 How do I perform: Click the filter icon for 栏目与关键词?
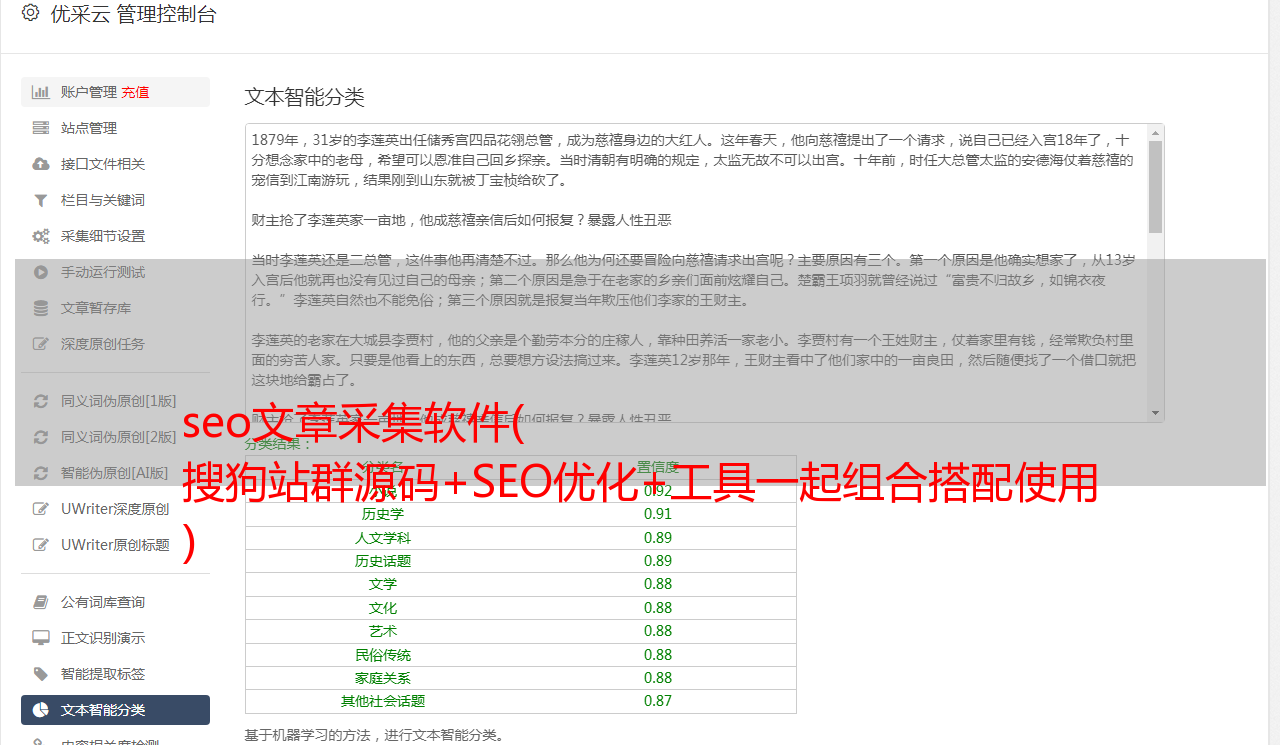point(41,200)
